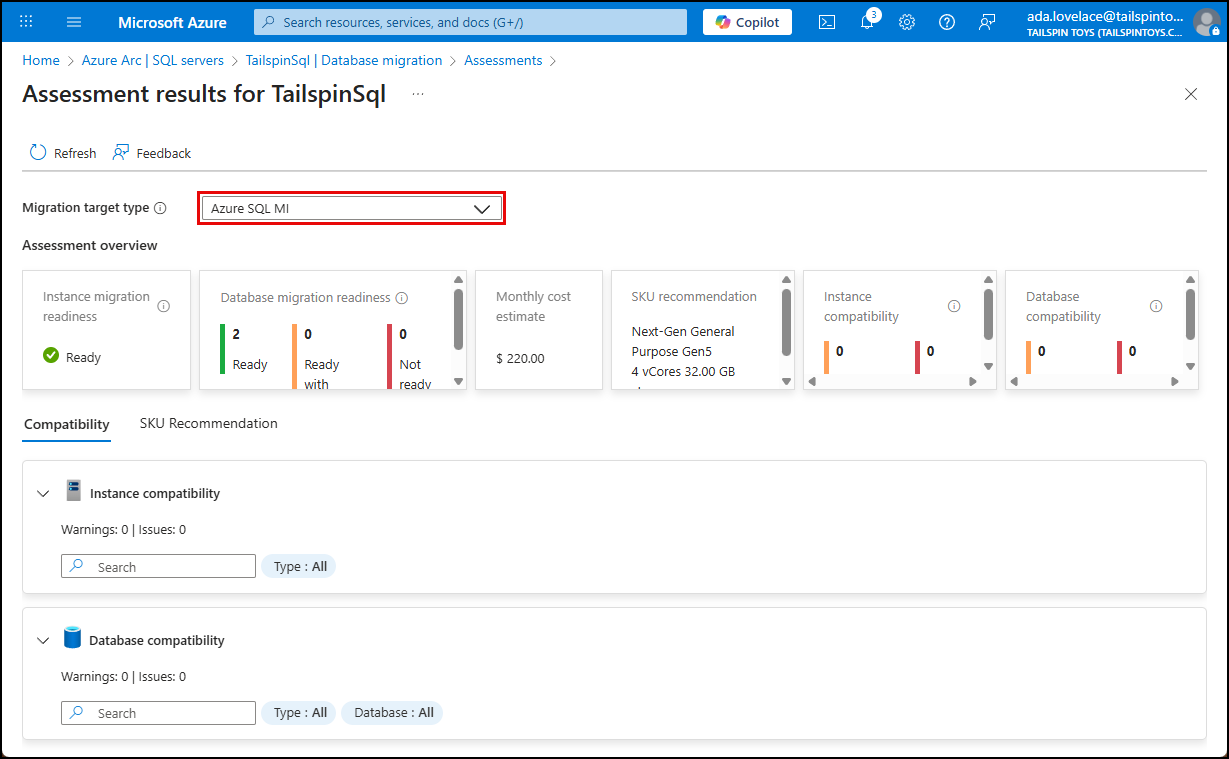The width and height of the screenshot is (1229, 759).
Task: Collapse the Database compatibility section
Action: [43, 639]
